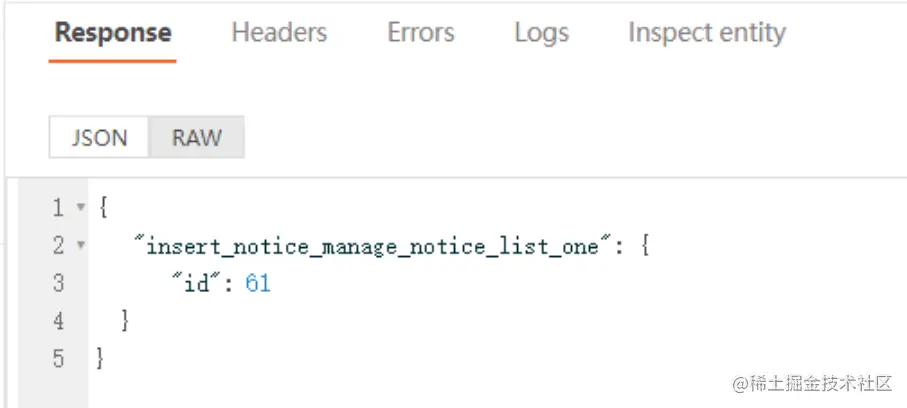Click the closing brace on line 5
This screenshot has height=408, width=907.
click(100, 359)
